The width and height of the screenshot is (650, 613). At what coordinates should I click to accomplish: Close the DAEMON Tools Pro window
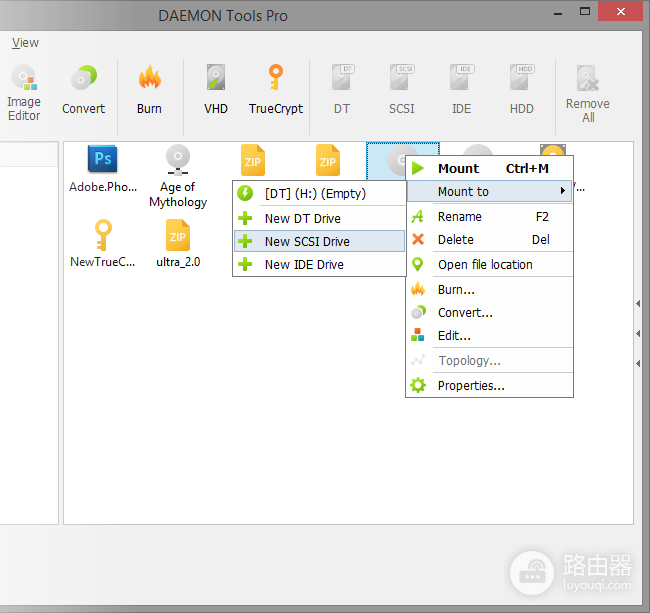point(620,11)
